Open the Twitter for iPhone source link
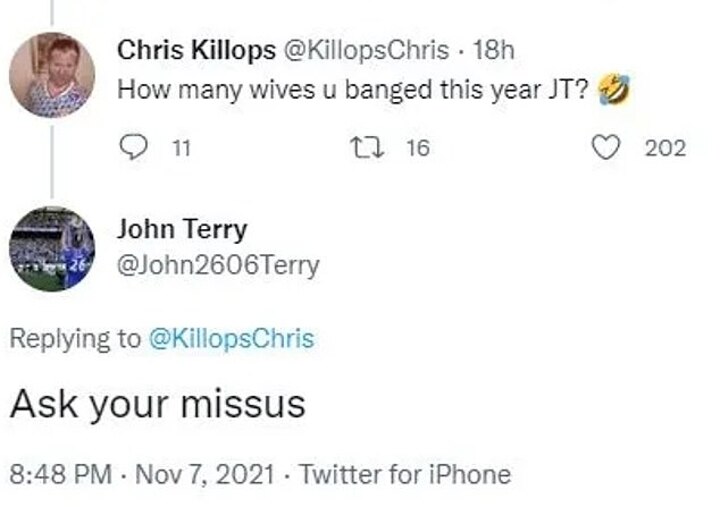The image size is (720, 507). 405,473
